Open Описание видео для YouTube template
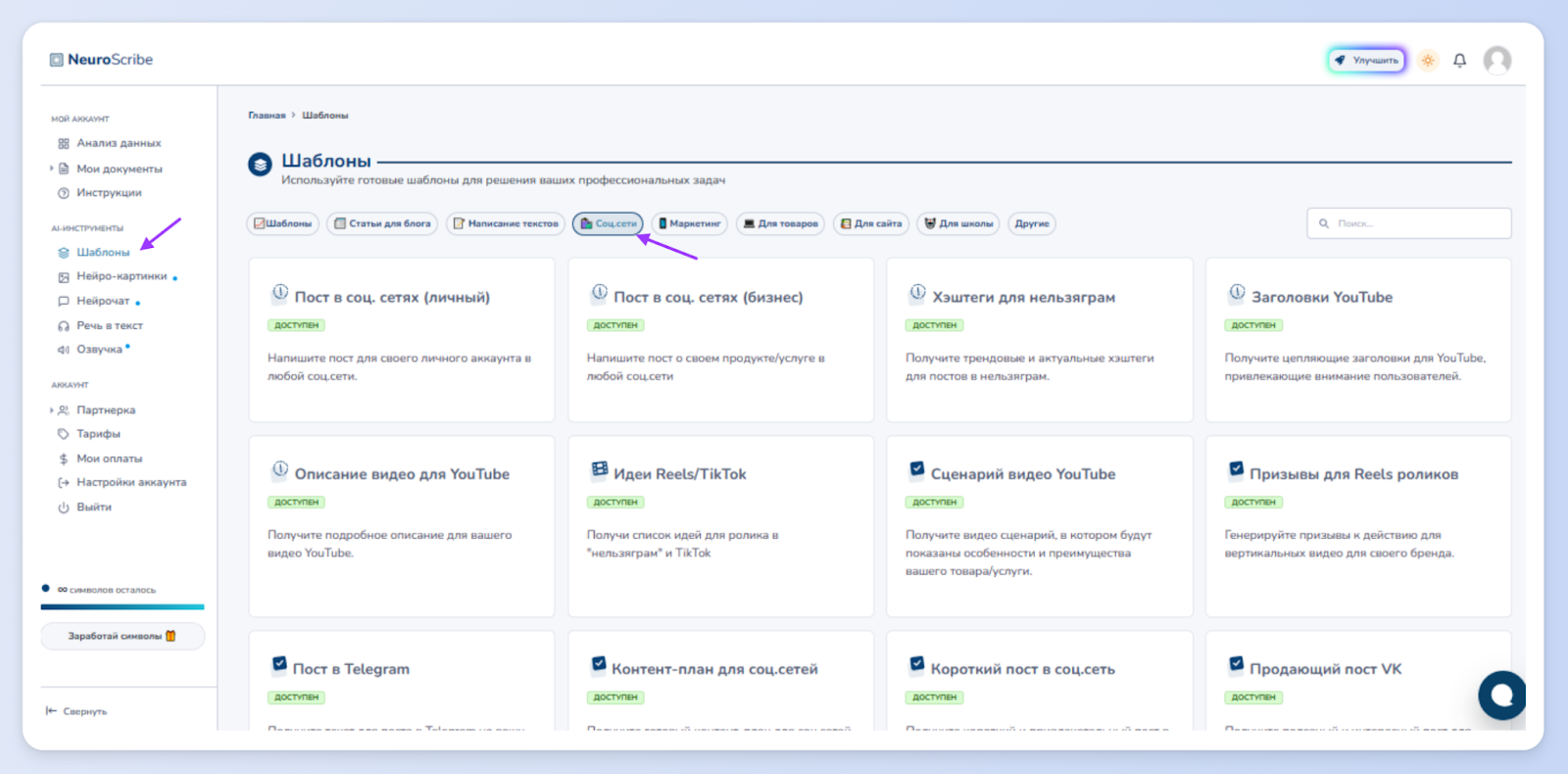 pos(402,526)
